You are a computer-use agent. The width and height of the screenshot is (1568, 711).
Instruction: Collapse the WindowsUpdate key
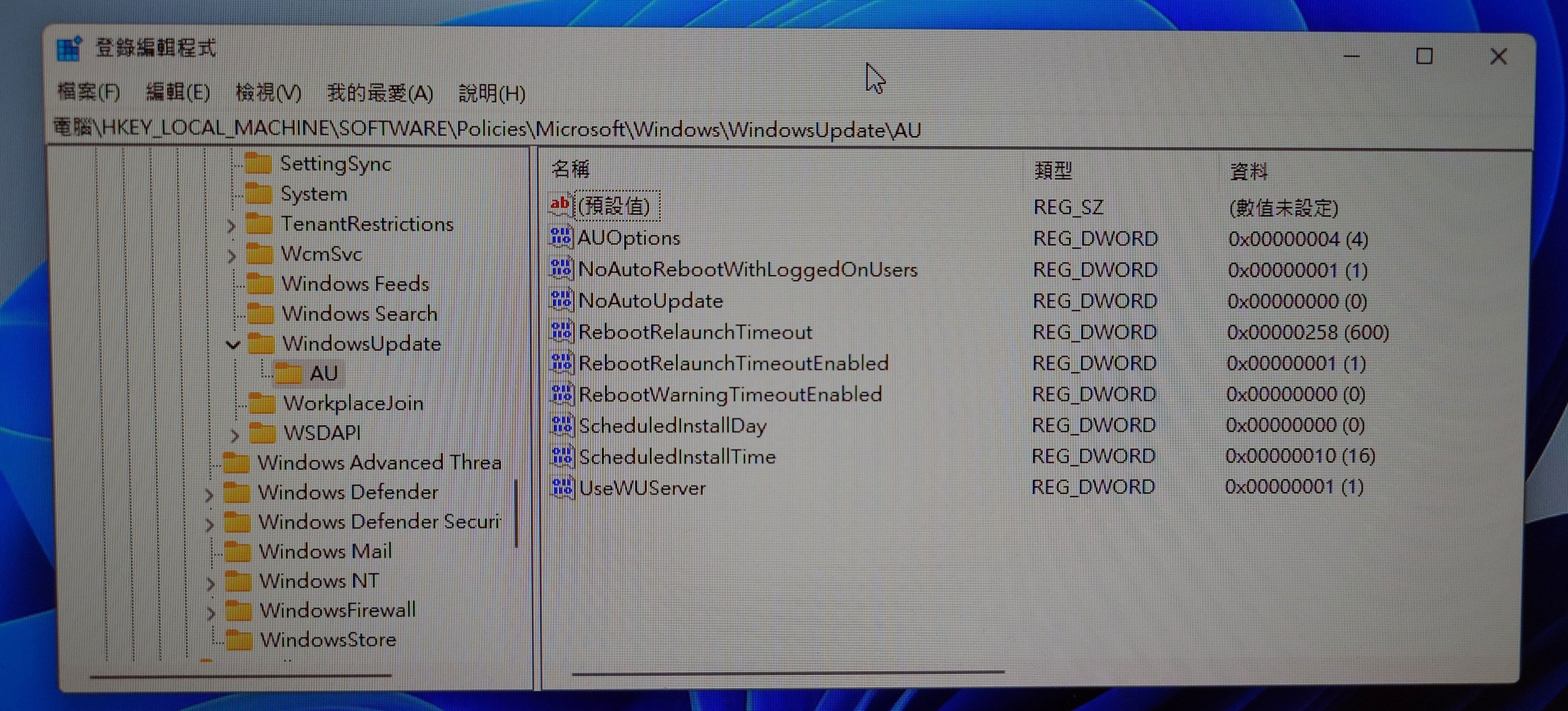[x=233, y=345]
